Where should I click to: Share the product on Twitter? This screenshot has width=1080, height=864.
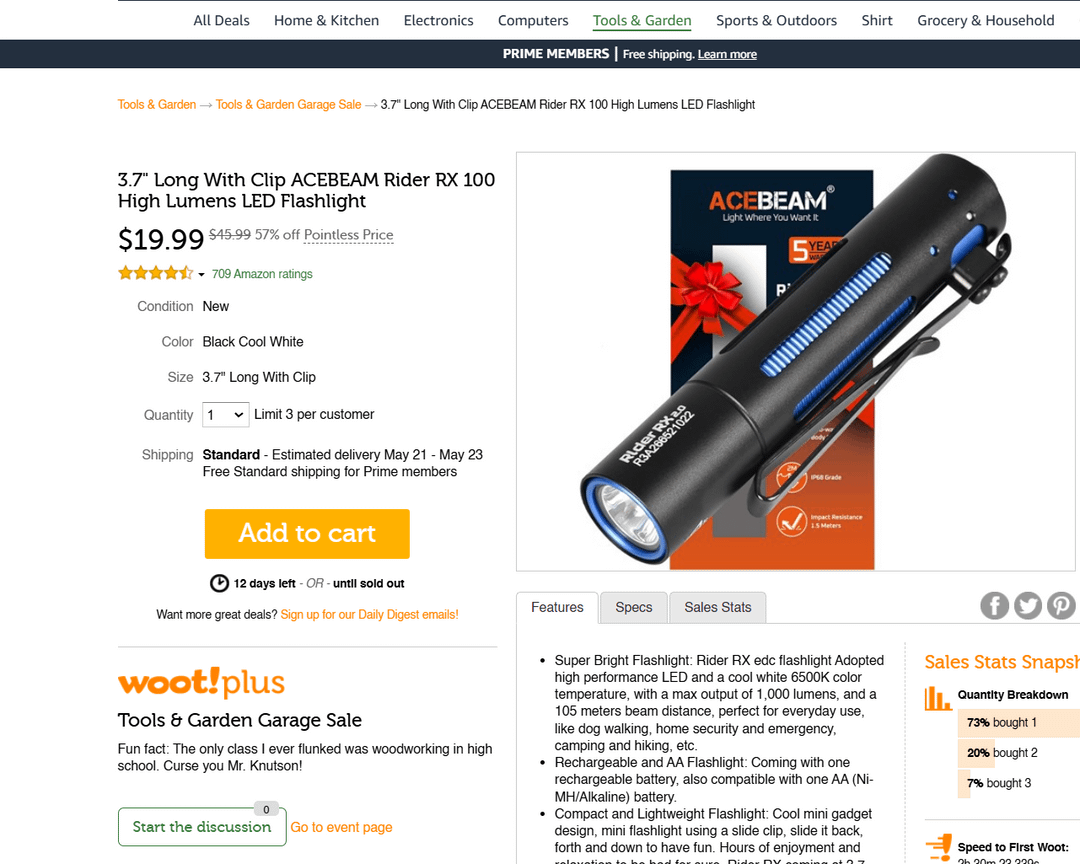[1028, 606]
